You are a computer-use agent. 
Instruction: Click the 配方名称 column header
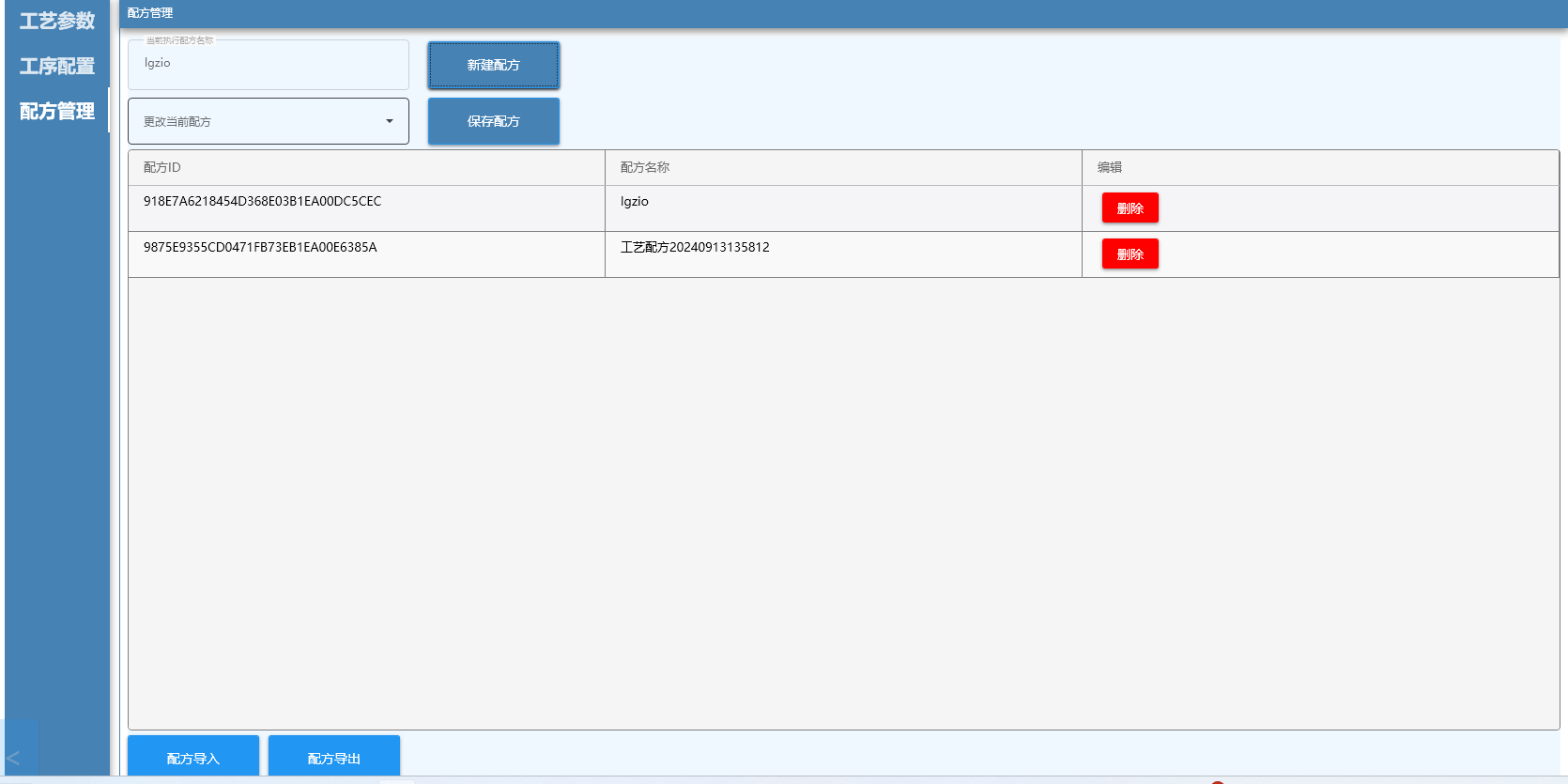tap(843, 167)
